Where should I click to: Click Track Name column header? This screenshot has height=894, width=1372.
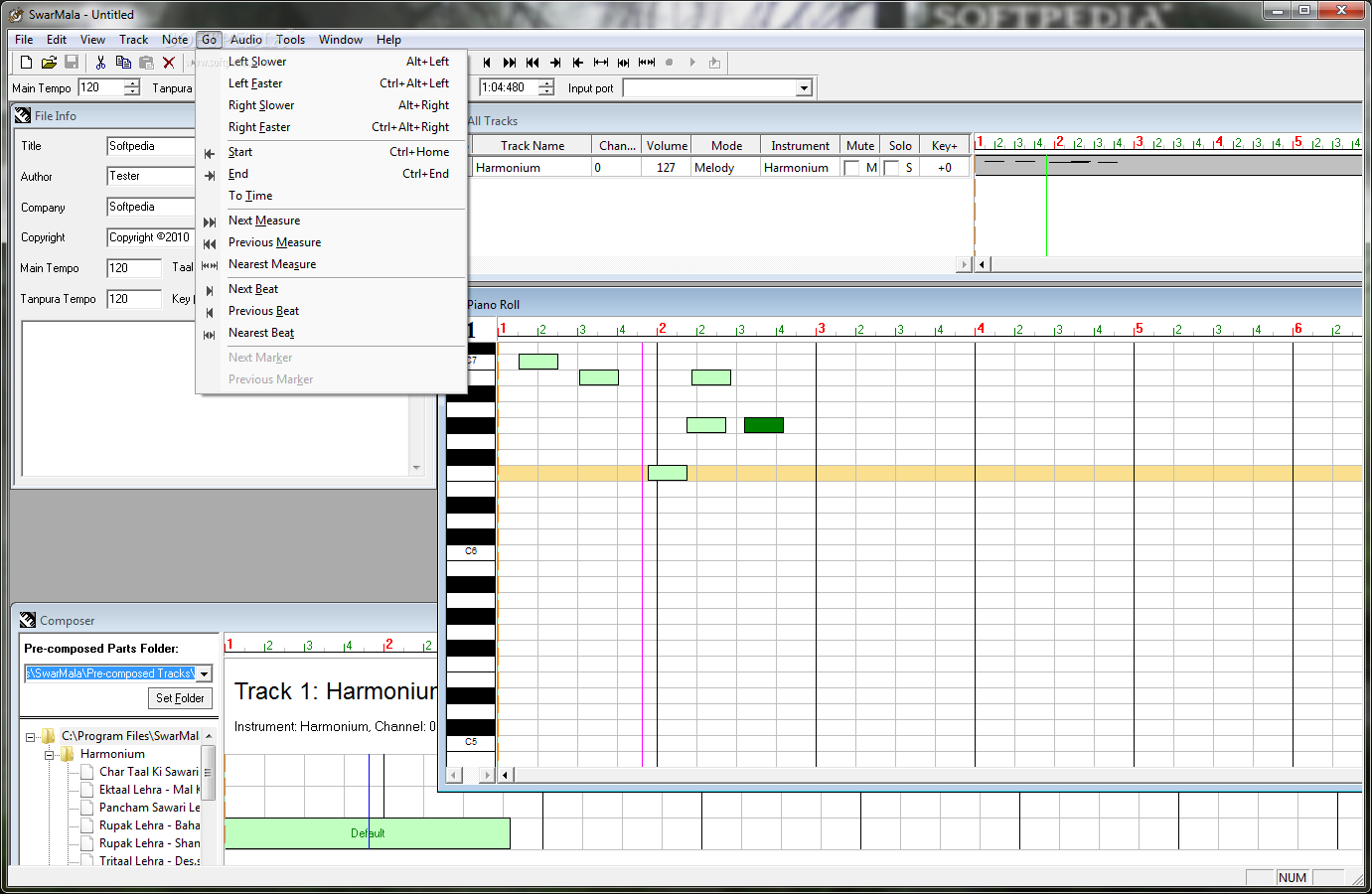[533, 146]
